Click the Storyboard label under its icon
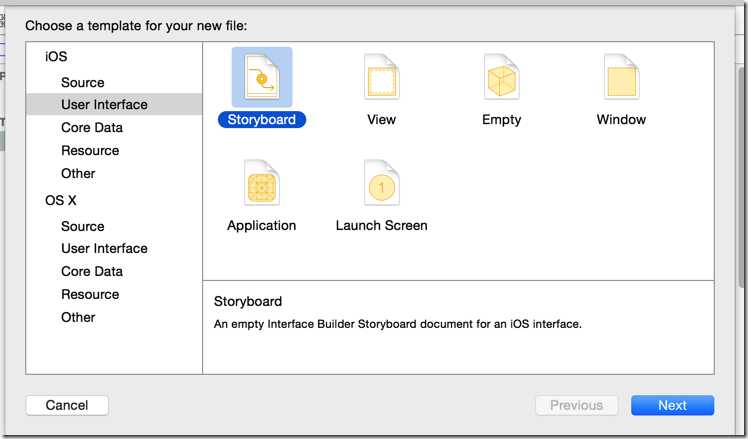The width and height of the screenshot is (748, 439). click(x=261, y=119)
